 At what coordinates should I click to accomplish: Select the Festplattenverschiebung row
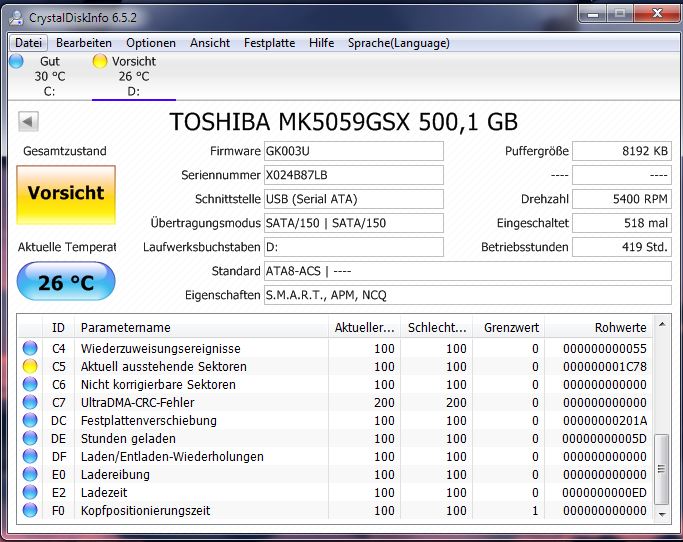coord(335,420)
